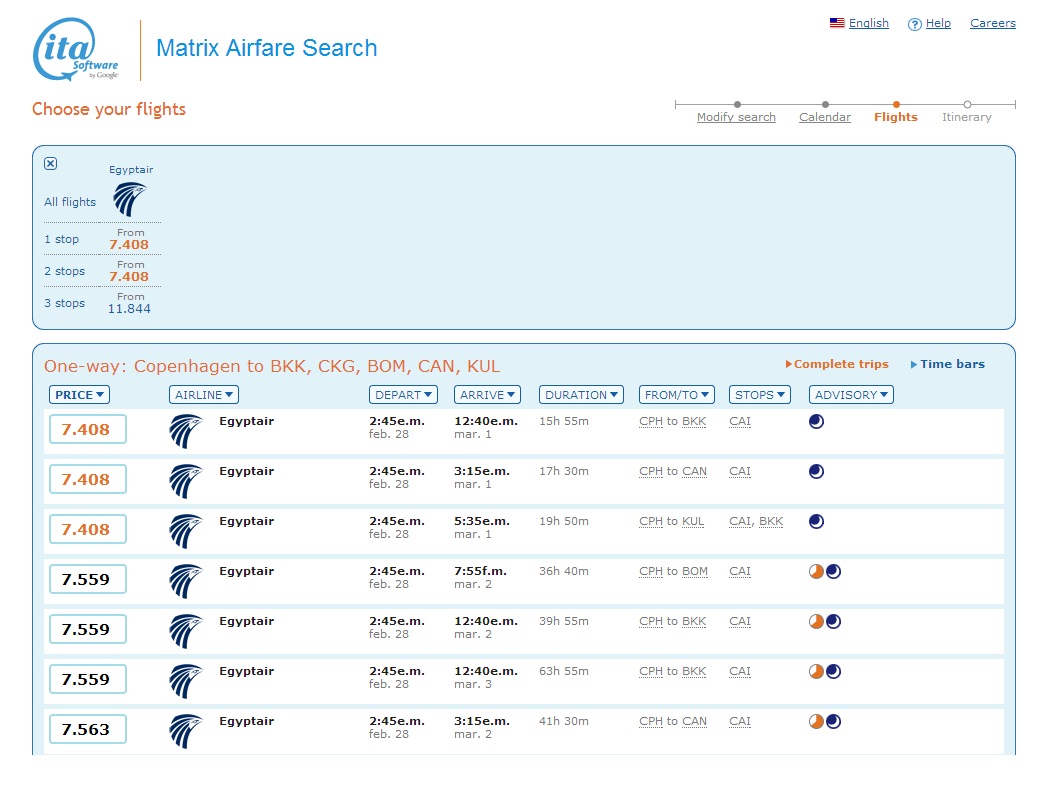Click Egyptair logo in the 7.563 flight row
Image resolution: width=1046 pixels, height=786 pixels.
(x=186, y=731)
